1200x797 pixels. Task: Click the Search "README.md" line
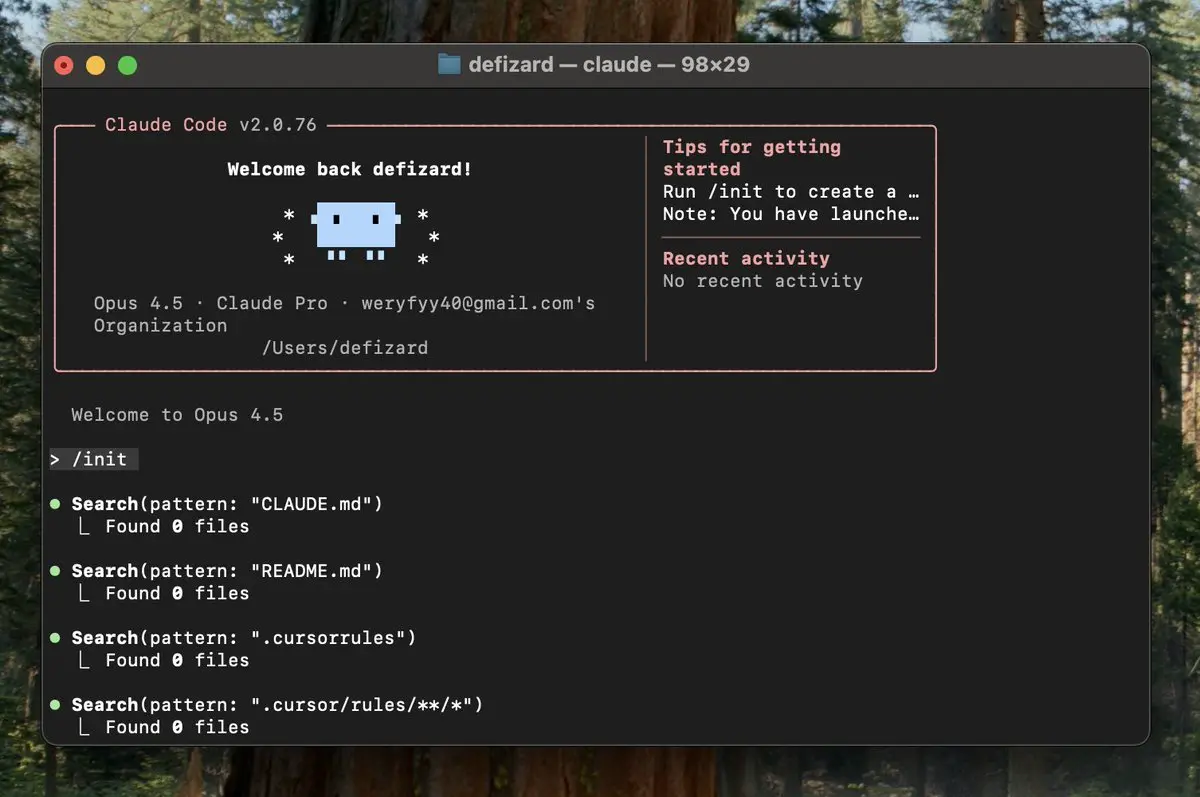pyautogui.click(x=227, y=571)
